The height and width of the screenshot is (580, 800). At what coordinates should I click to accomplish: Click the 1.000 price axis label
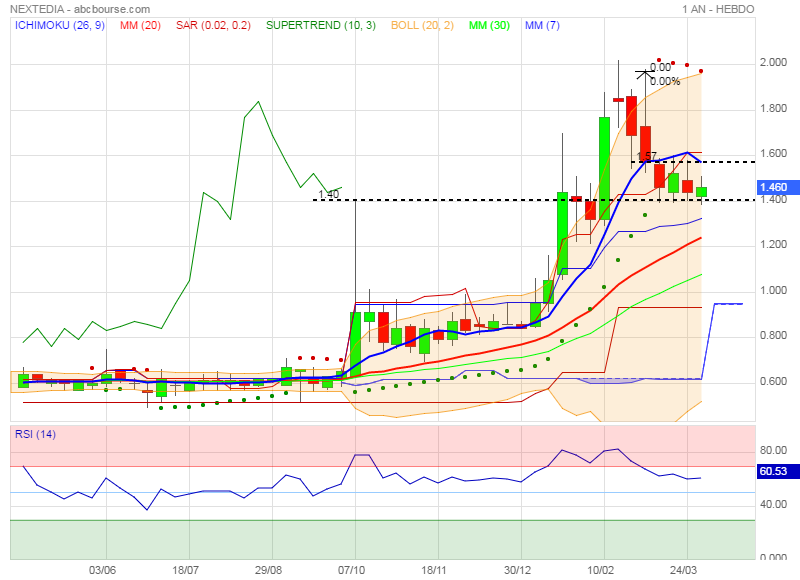[773, 290]
